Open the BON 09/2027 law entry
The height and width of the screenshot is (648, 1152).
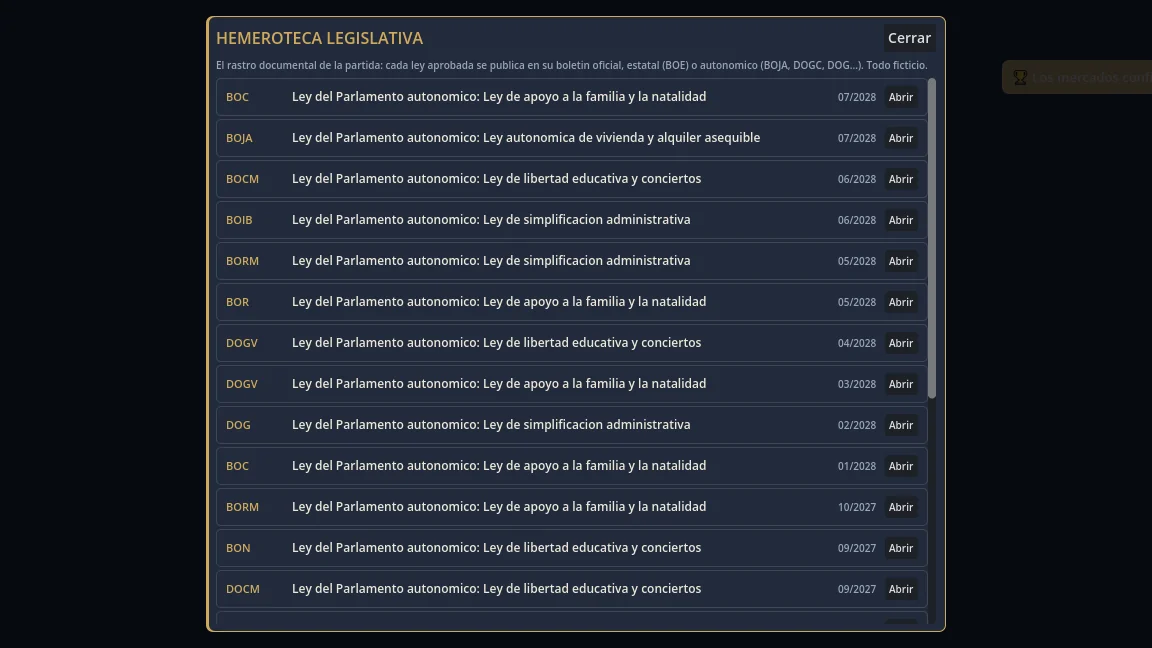[901, 548]
